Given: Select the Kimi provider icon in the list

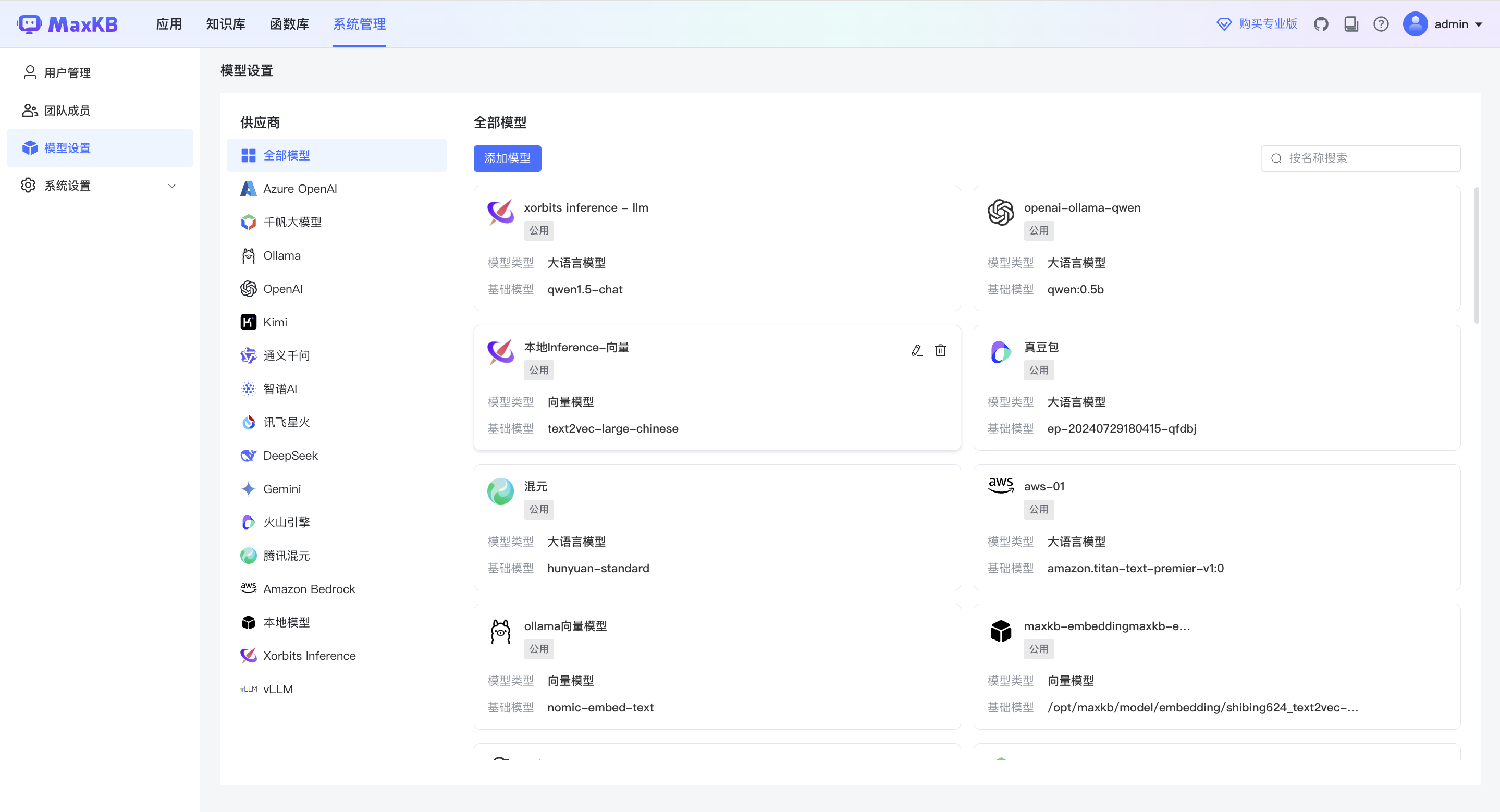Looking at the screenshot, I should [249, 322].
